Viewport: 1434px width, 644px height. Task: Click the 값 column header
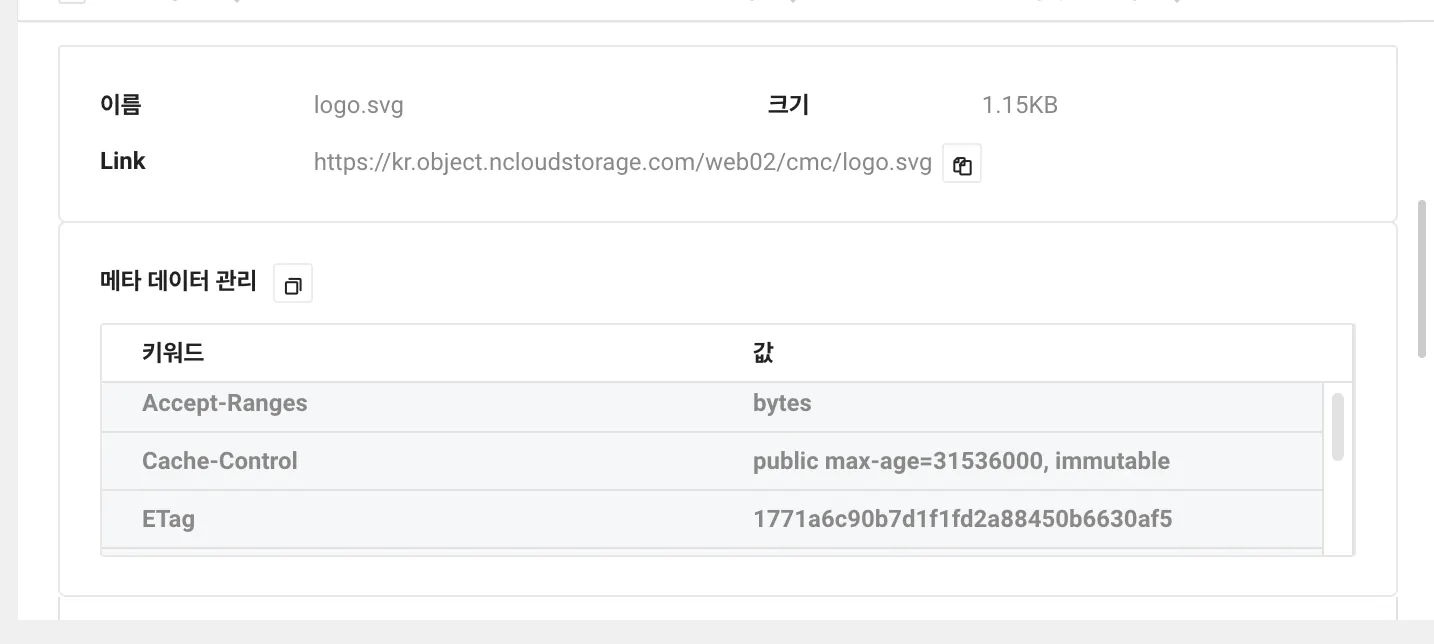pyautogui.click(x=763, y=352)
